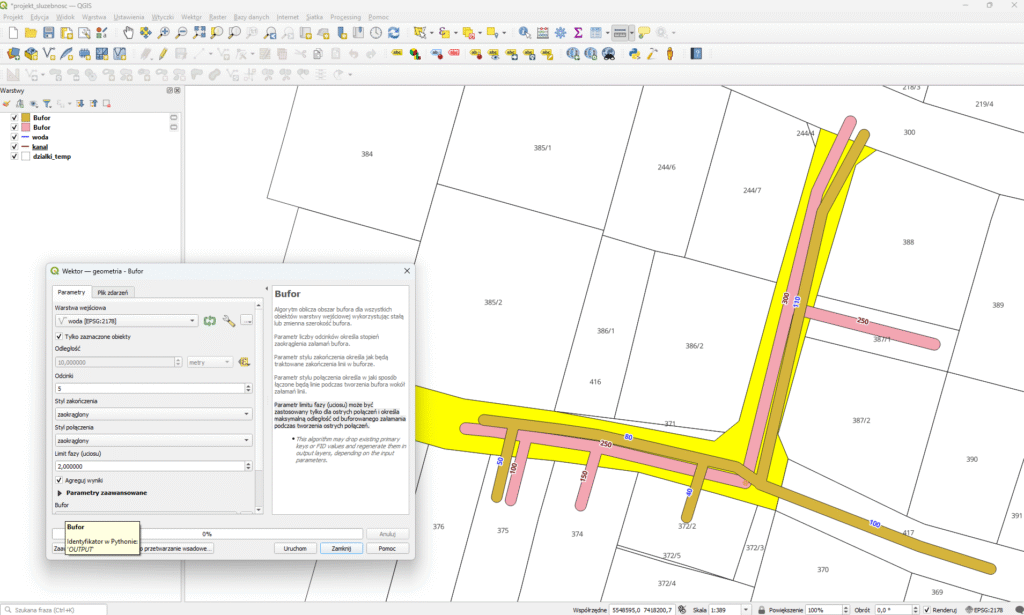The height and width of the screenshot is (615, 1024).
Task: Click the Identify Features tool
Action: point(525,33)
